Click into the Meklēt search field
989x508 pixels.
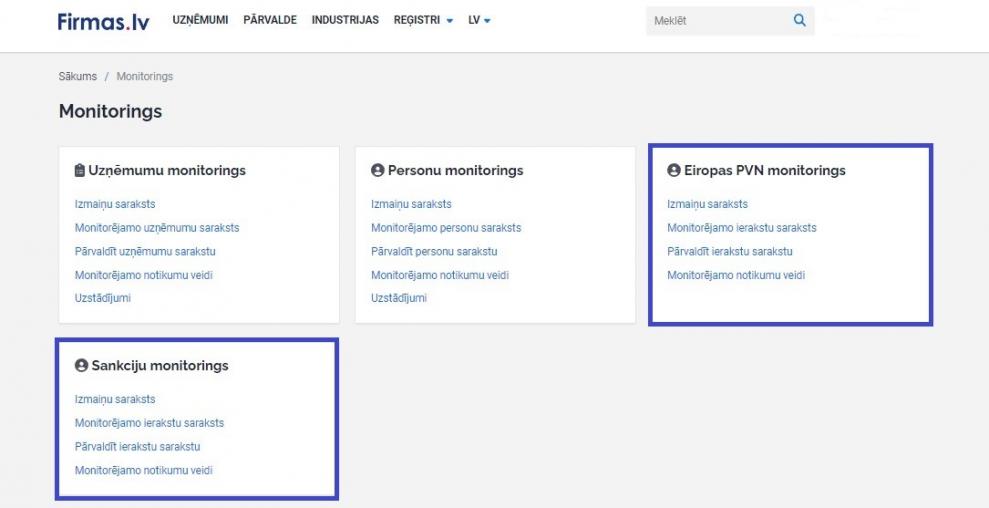click(x=715, y=20)
